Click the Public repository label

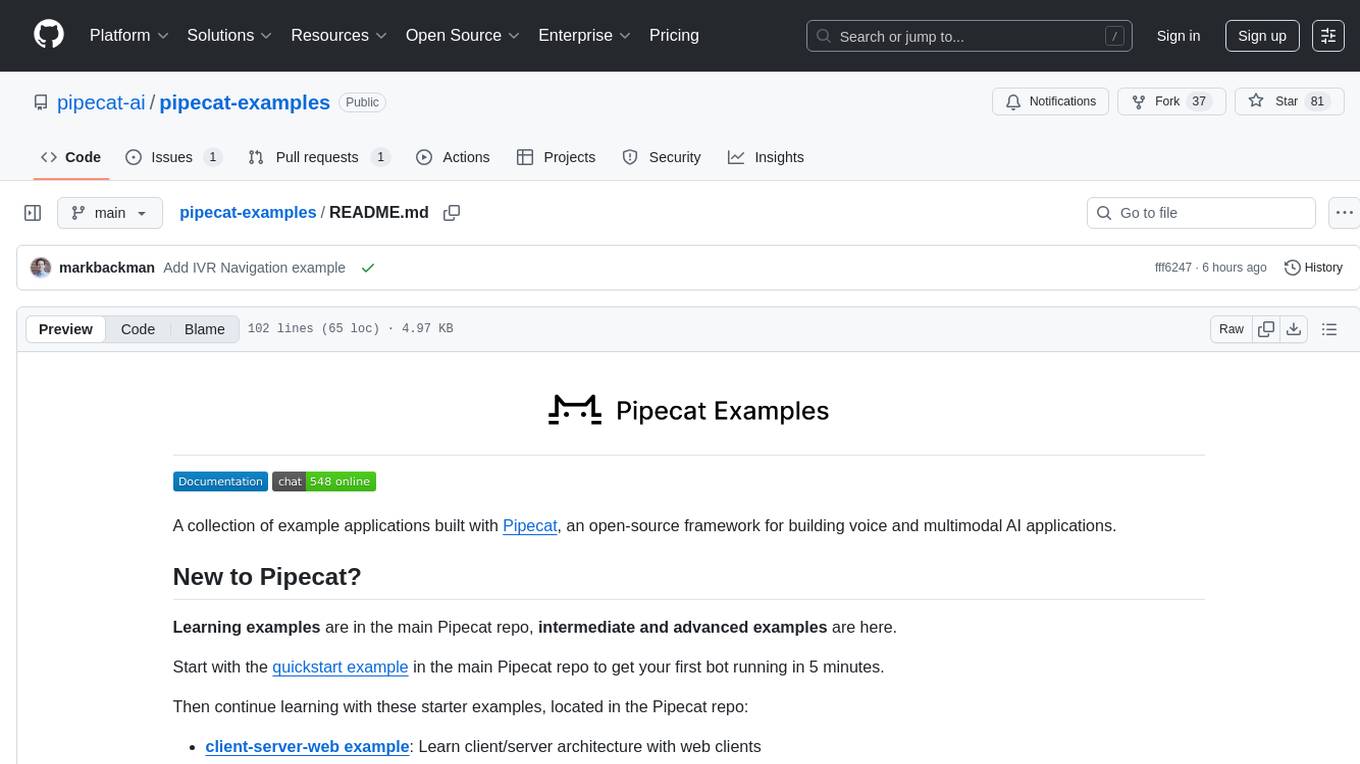(x=362, y=102)
